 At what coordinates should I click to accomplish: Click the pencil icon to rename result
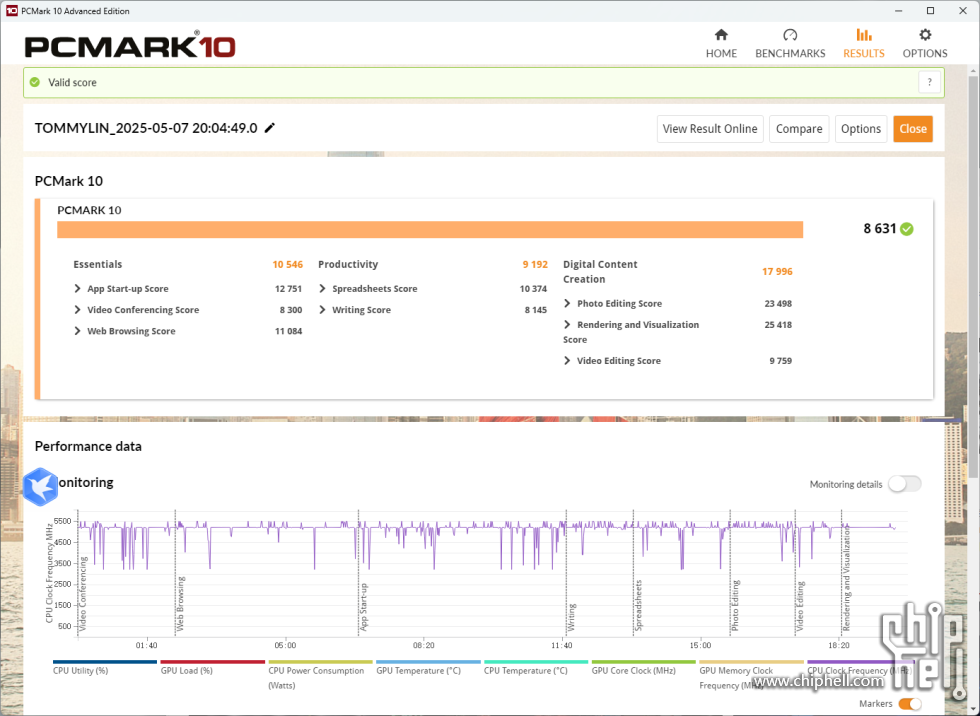tap(269, 128)
